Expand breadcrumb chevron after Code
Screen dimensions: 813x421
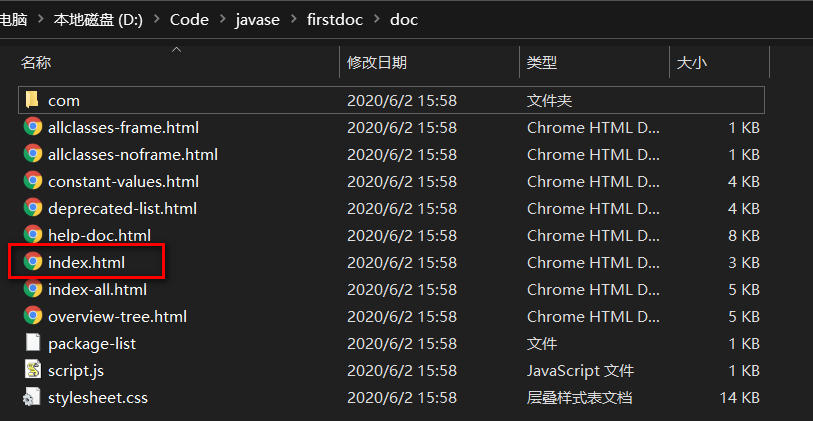(222, 20)
